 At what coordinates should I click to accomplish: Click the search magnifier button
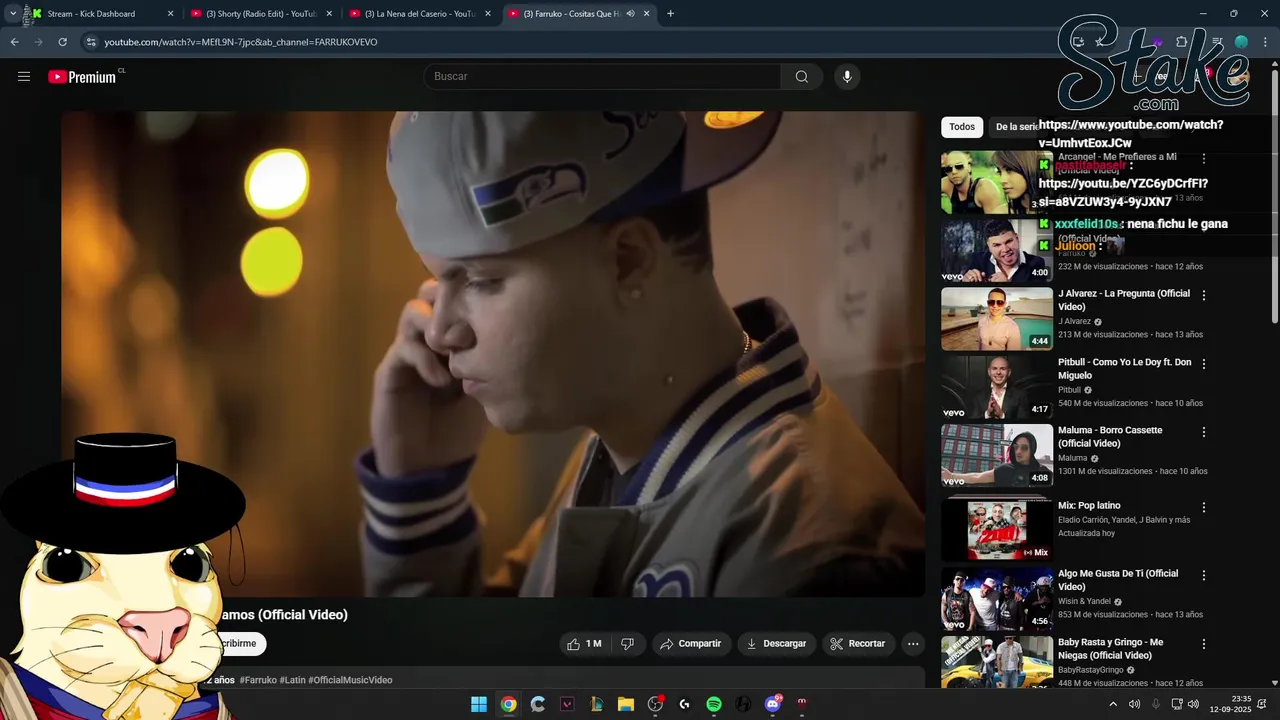coord(802,77)
